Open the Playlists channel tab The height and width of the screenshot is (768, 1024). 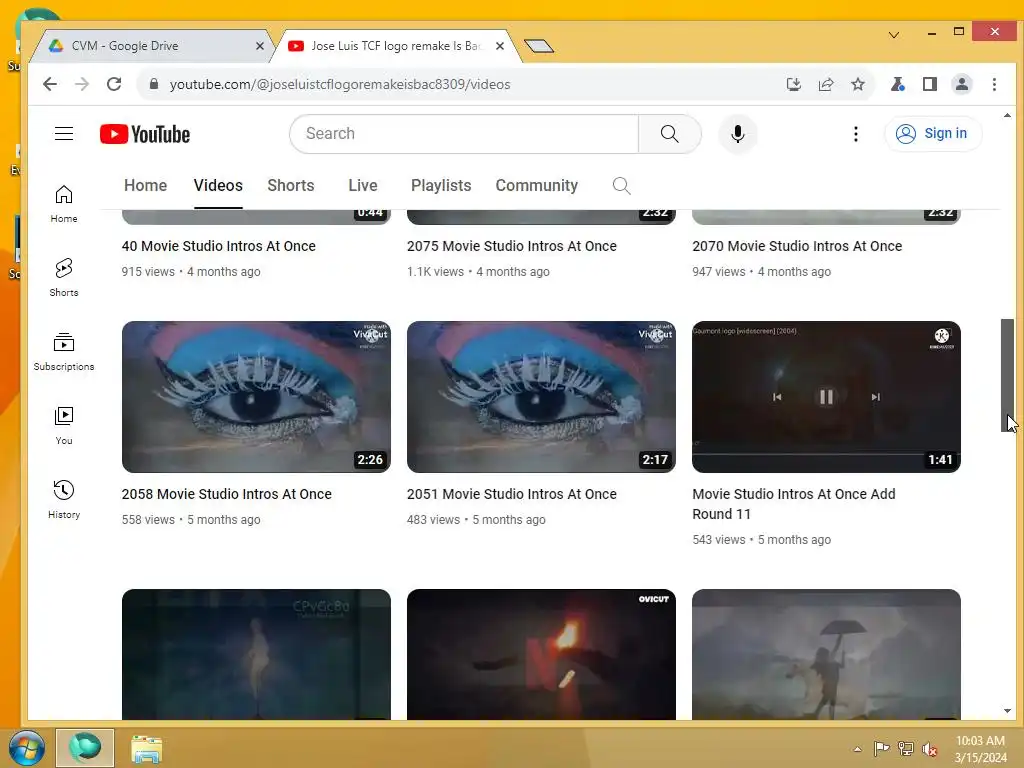[x=441, y=185]
